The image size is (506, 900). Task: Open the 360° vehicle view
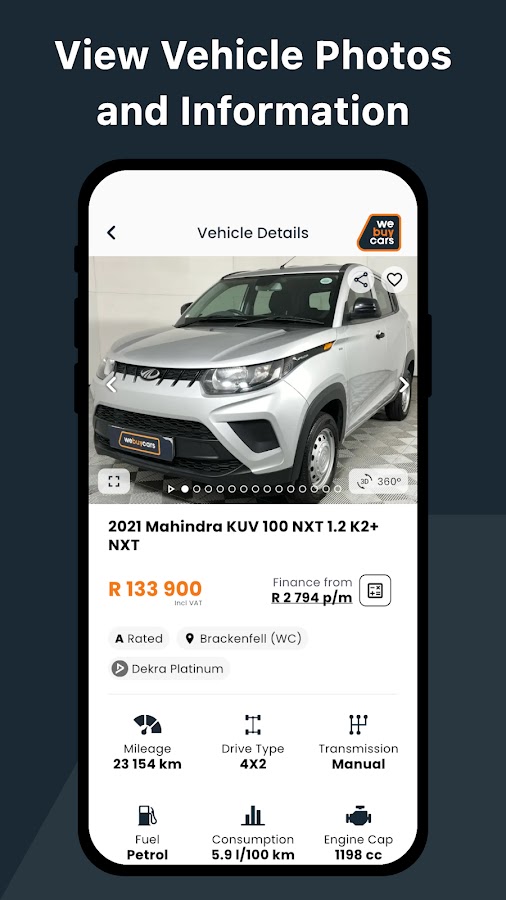[379, 481]
